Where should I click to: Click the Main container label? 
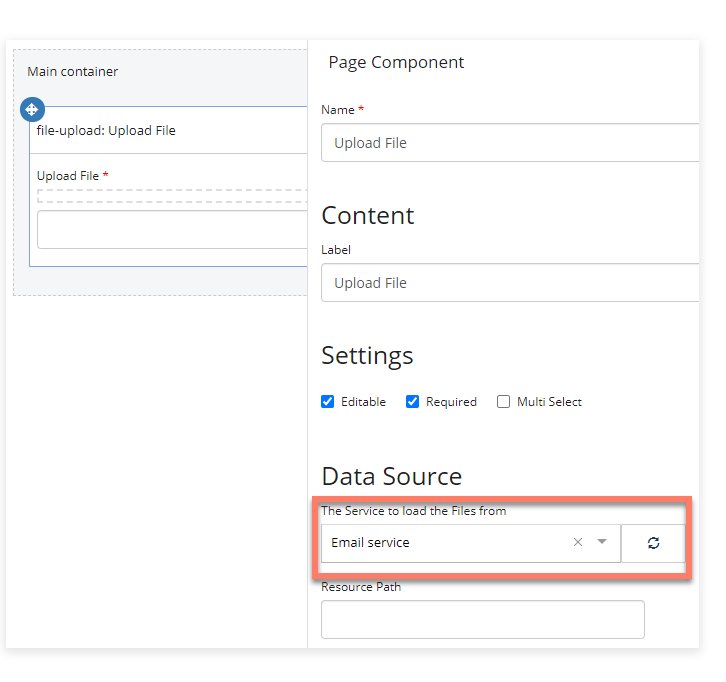pyautogui.click(x=73, y=72)
